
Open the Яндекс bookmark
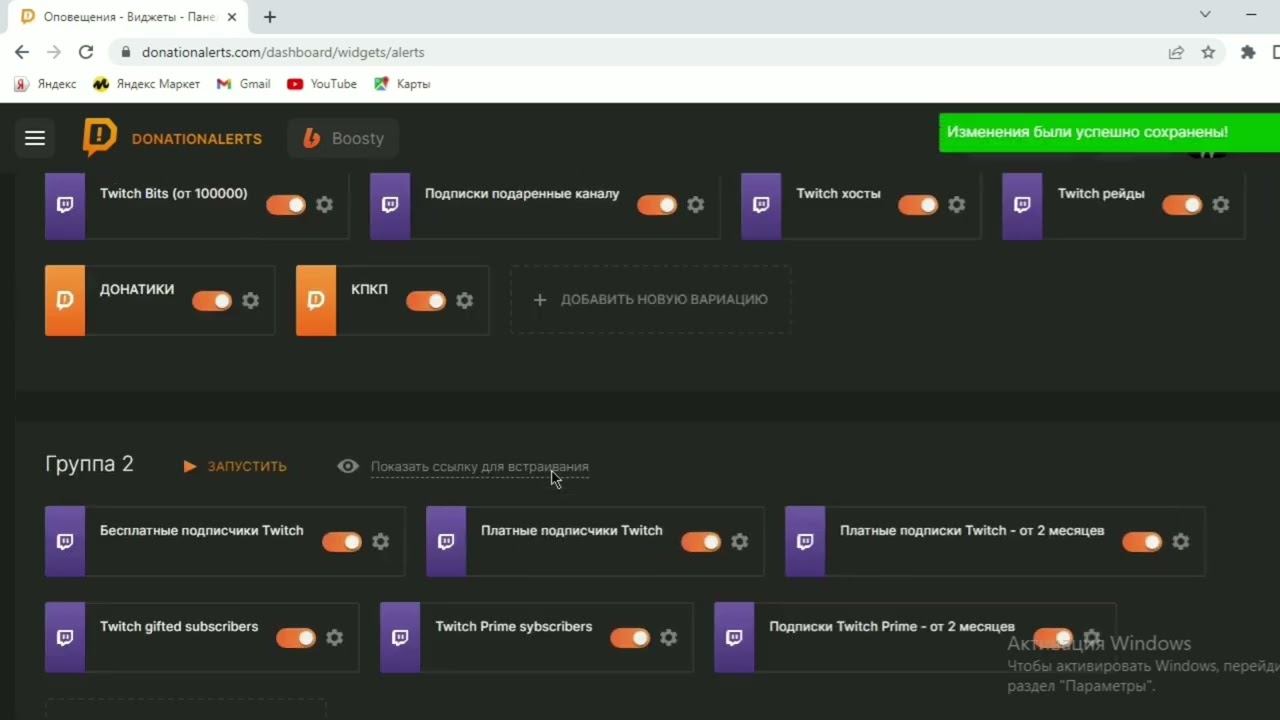(x=45, y=84)
